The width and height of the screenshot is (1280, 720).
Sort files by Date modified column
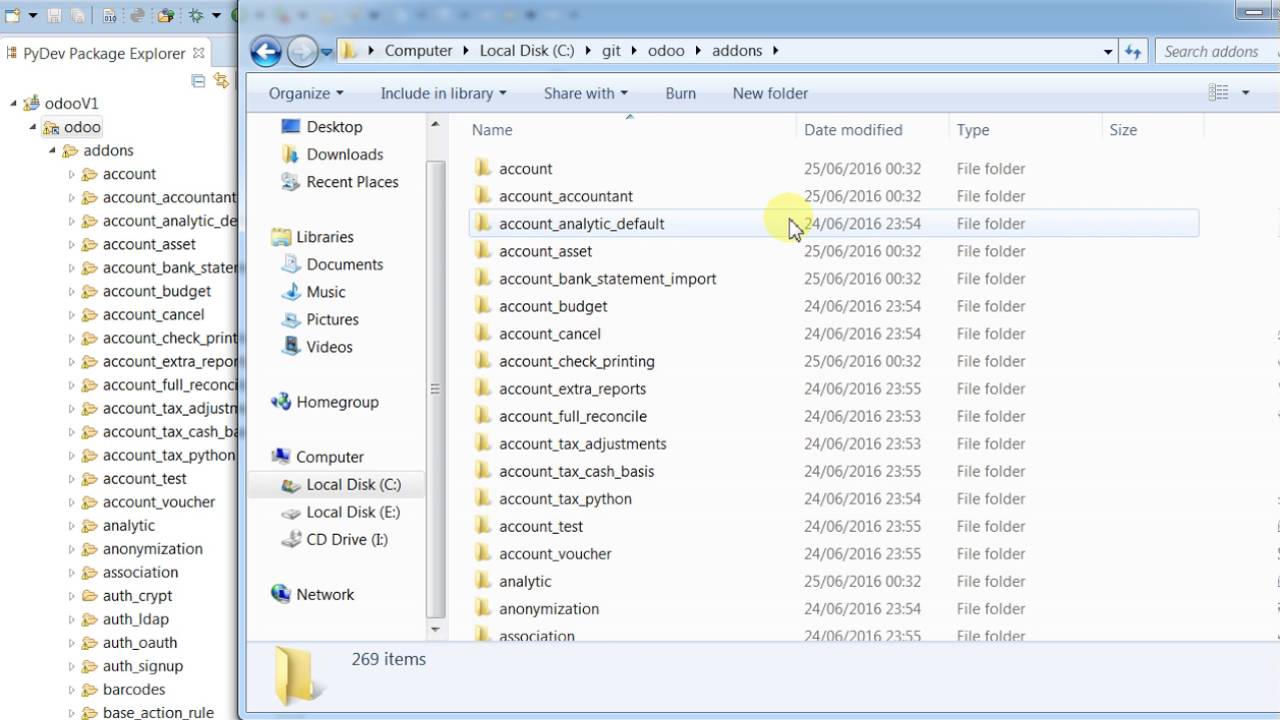click(872, 130)
